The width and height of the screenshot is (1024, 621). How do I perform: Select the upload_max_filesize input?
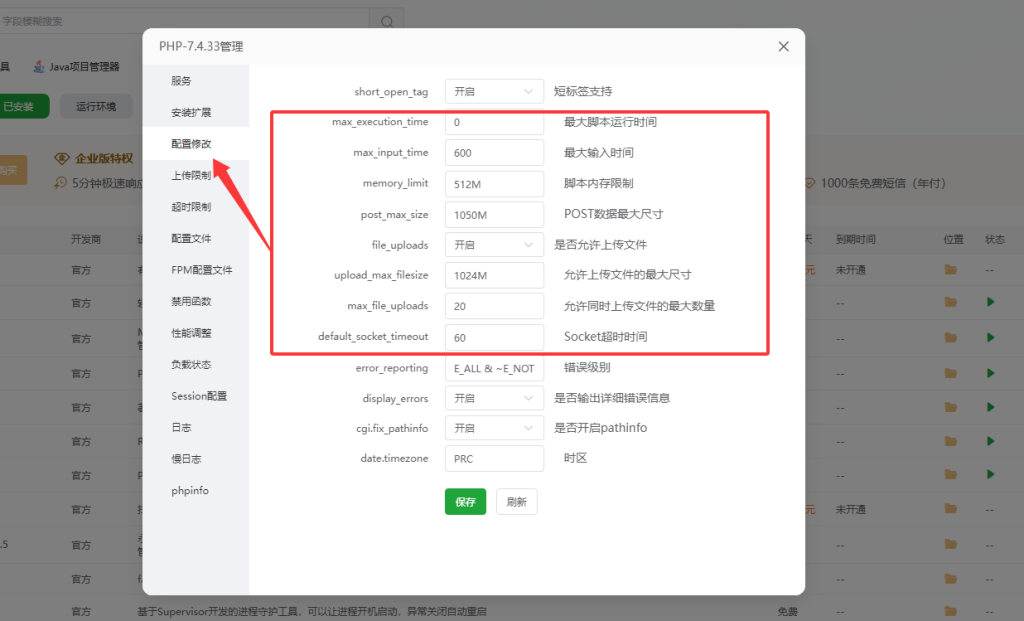tap(494, 276)
